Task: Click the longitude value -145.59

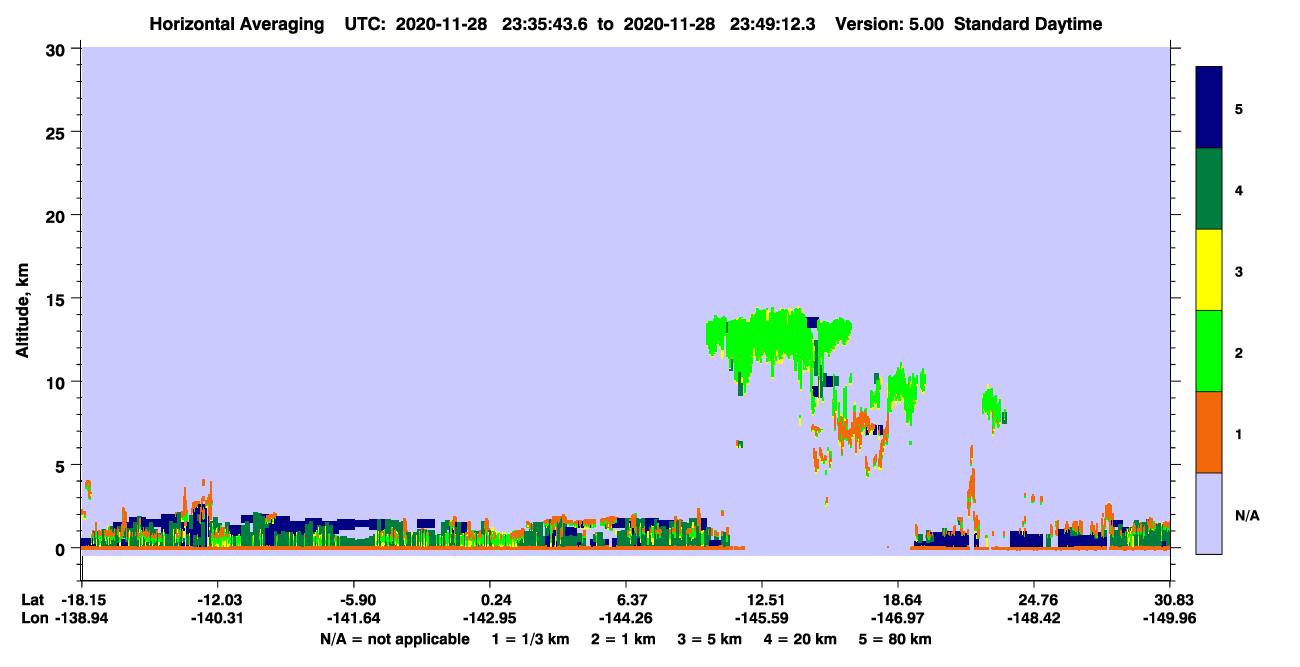Action: click(762, 619)
